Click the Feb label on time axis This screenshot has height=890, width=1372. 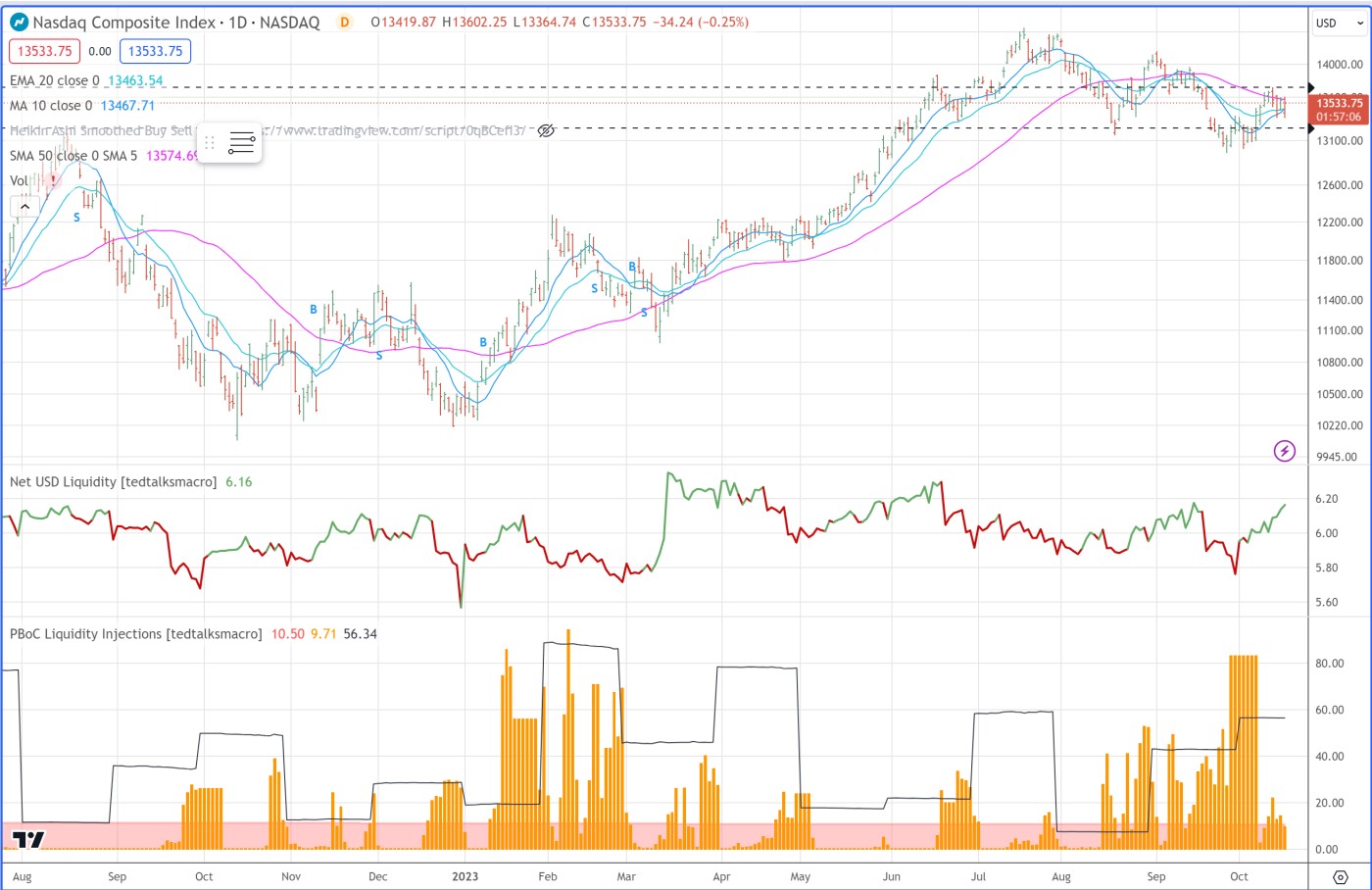pyautogui.click(x=548, y=876)
